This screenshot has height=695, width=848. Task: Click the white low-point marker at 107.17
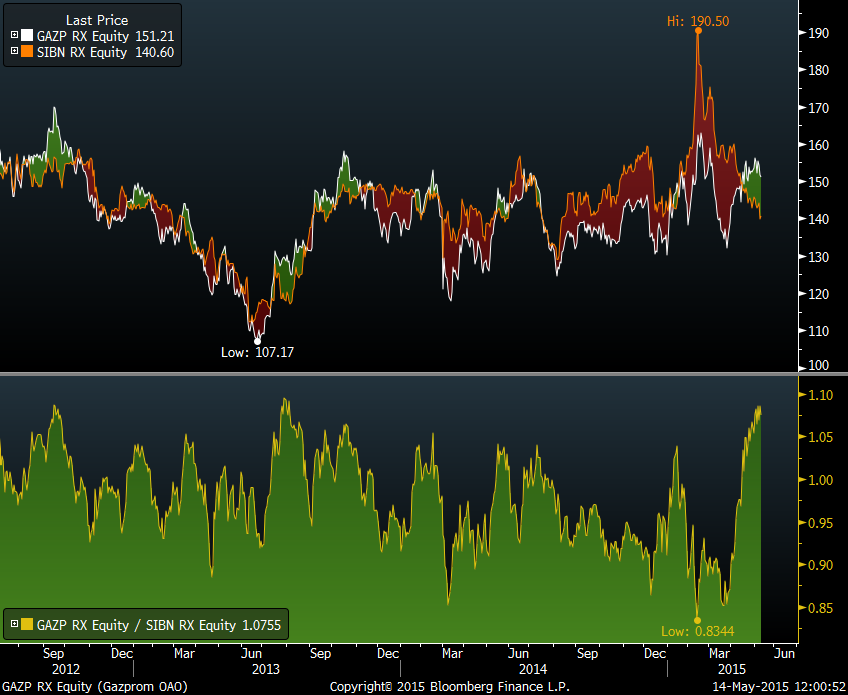257,341
